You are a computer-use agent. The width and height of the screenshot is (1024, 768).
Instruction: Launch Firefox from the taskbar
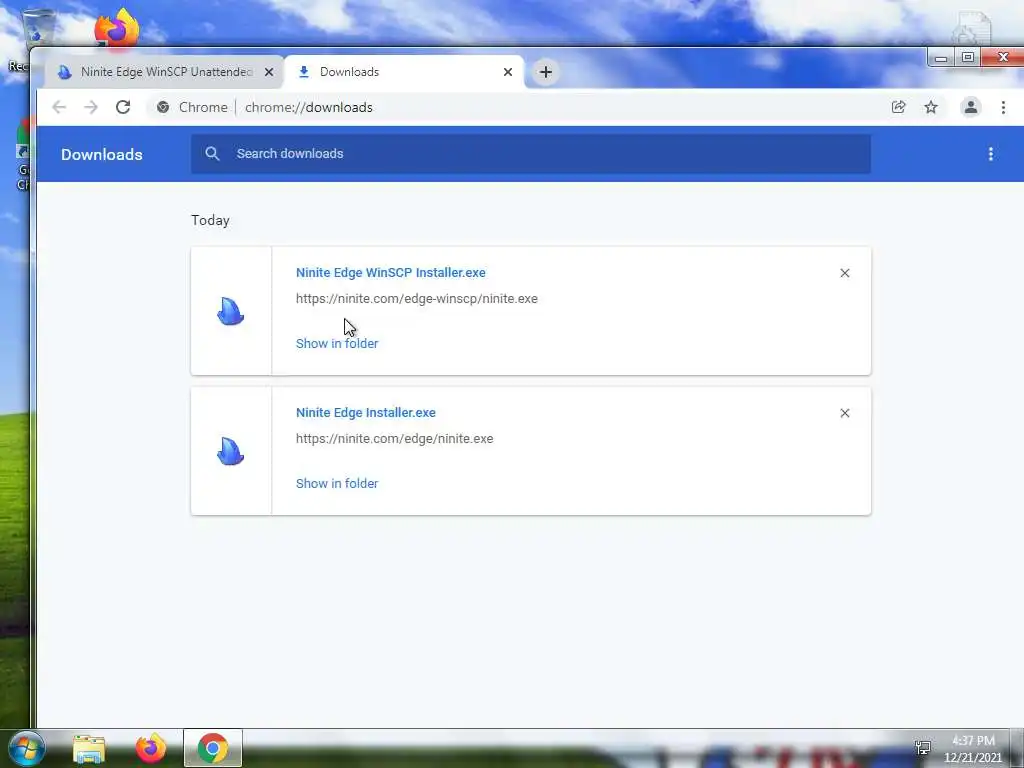pos(151,748)
